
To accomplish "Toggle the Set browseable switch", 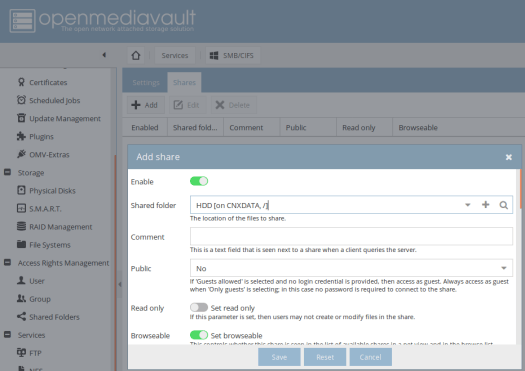I will click(x=199, y=335).
